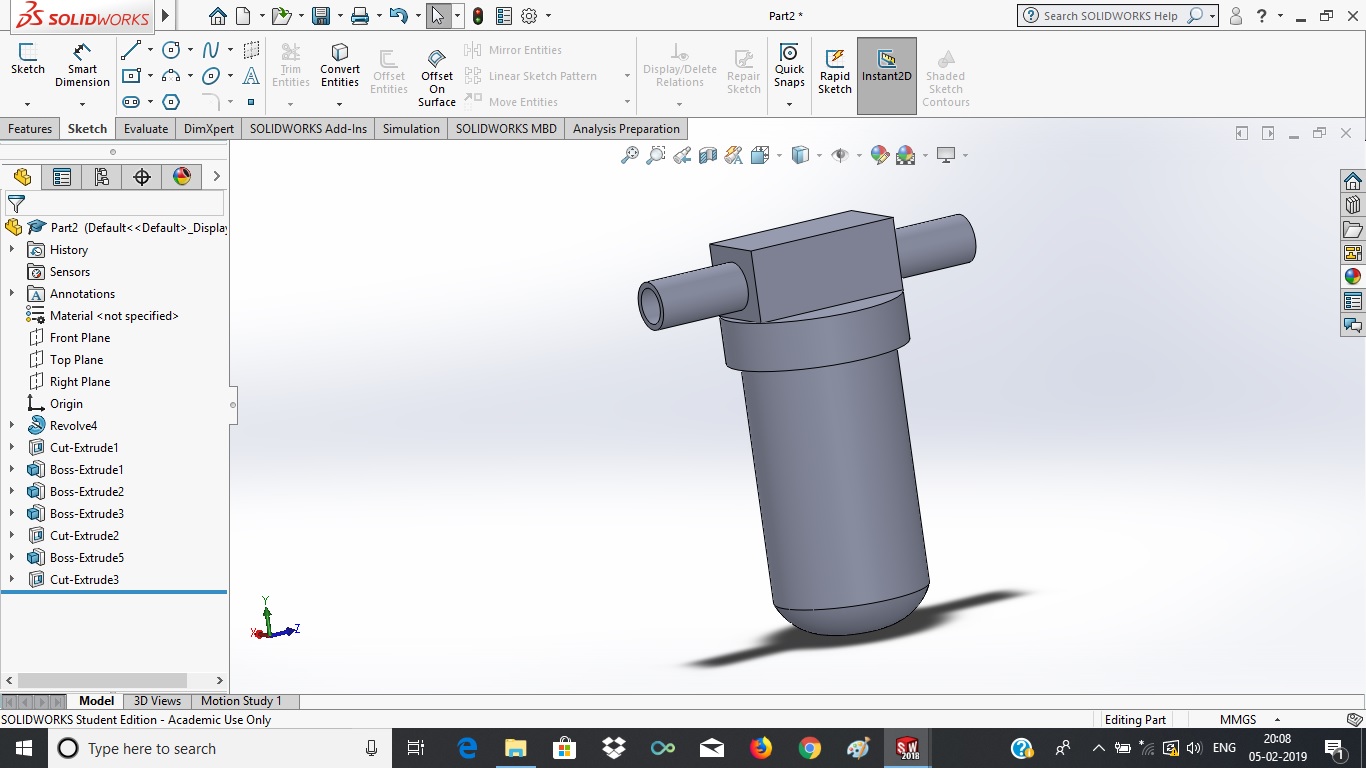Switch to the Features tab

30,129
